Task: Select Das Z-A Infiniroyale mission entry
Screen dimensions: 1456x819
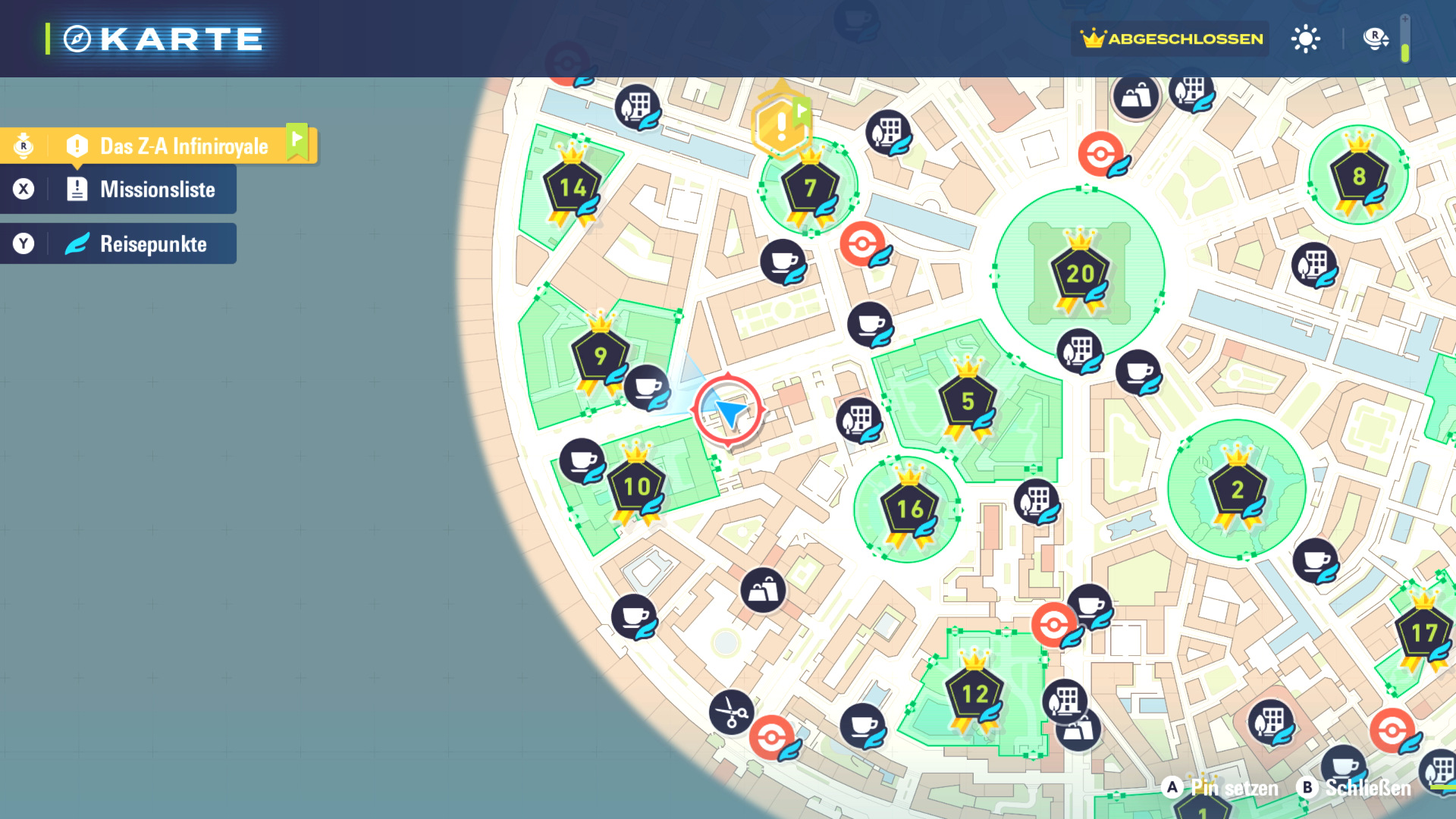Action: 183,146
